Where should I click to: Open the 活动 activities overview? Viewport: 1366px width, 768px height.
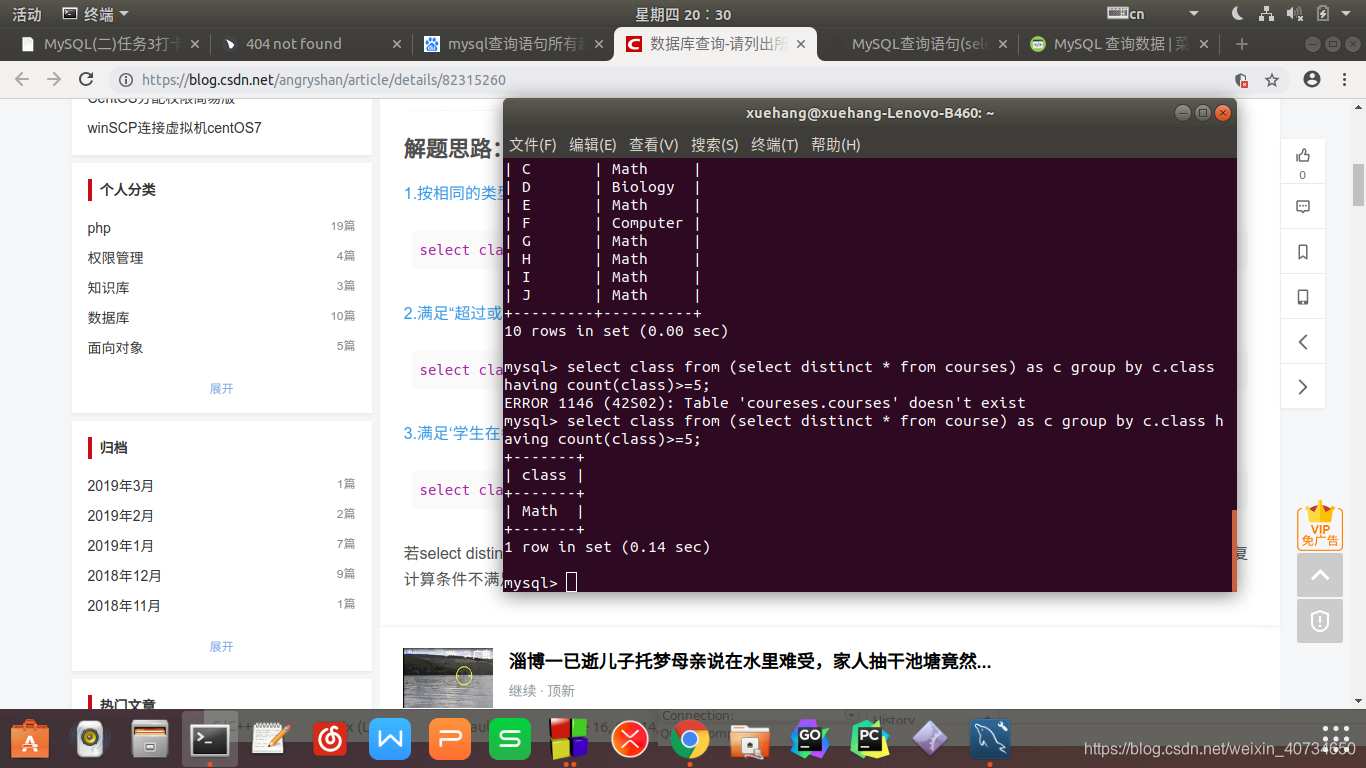coord(27,14)
